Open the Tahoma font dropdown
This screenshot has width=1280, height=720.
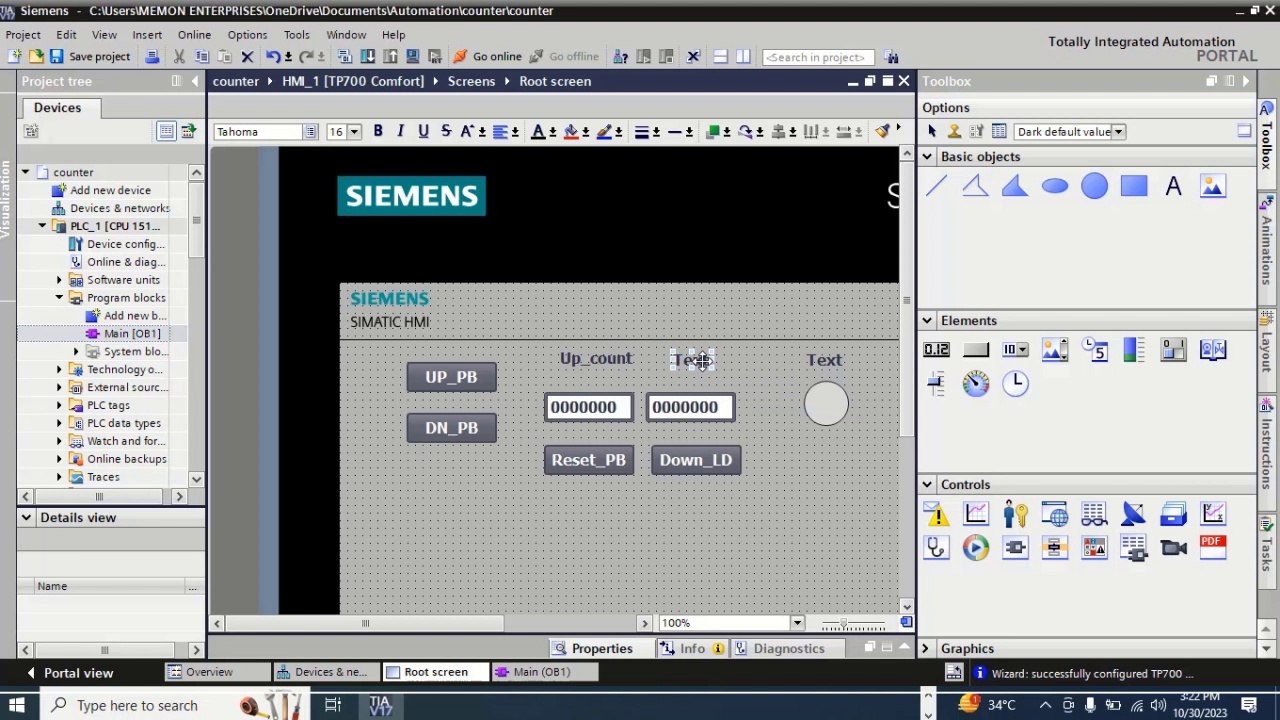coord(311,132)
